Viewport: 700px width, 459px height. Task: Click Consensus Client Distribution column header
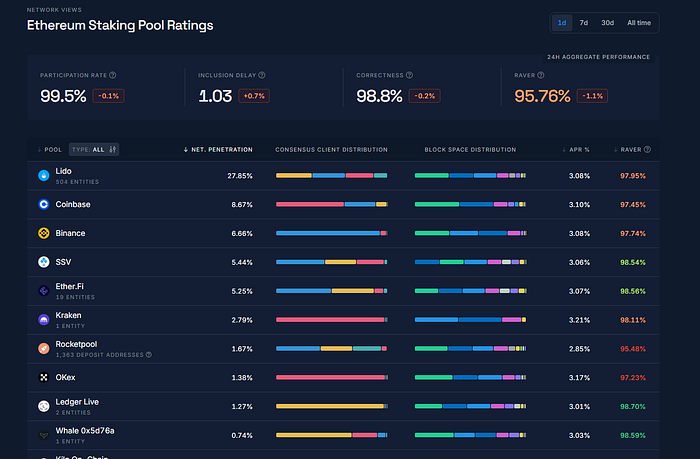tap(331, 150)
